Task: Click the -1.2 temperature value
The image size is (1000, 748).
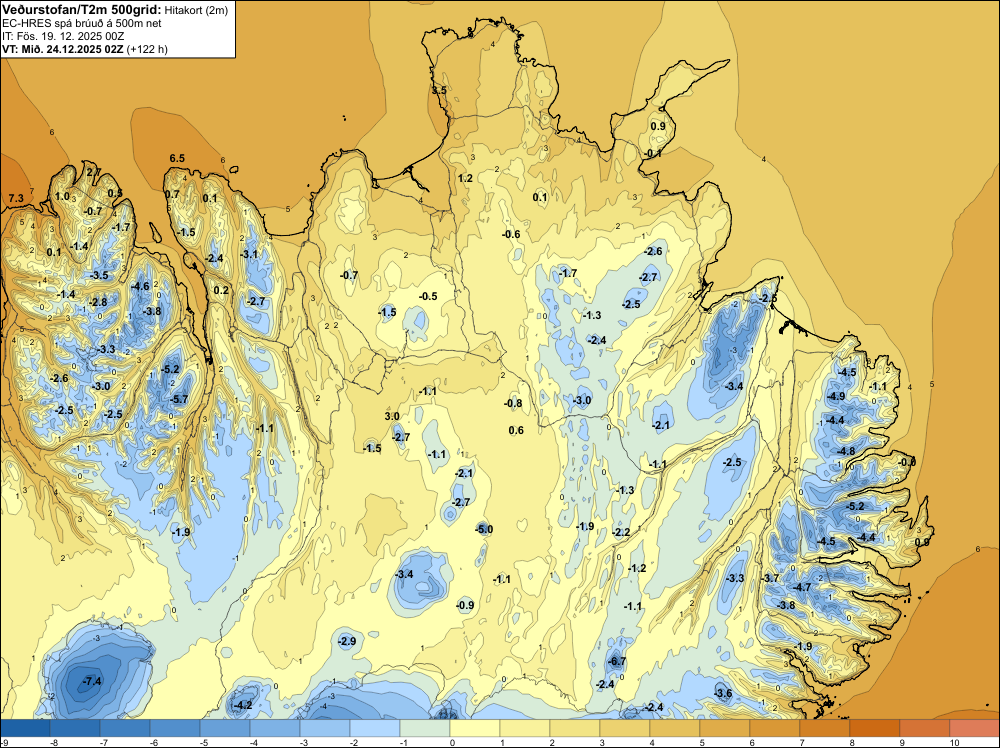Action: click(637, 568)
